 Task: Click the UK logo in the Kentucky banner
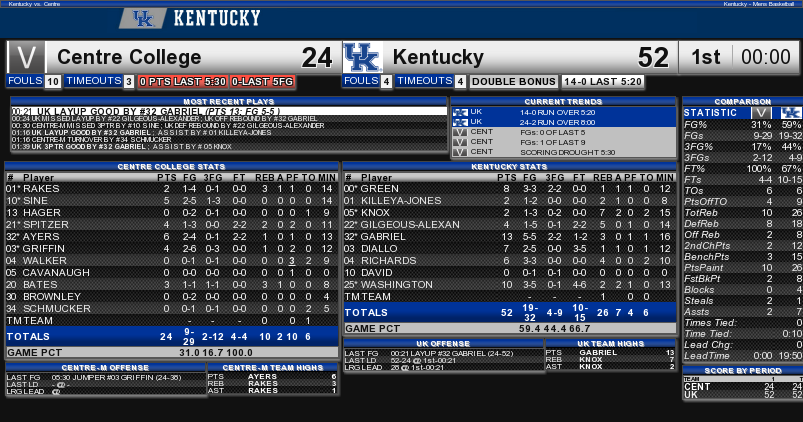[x=143, y=19]
